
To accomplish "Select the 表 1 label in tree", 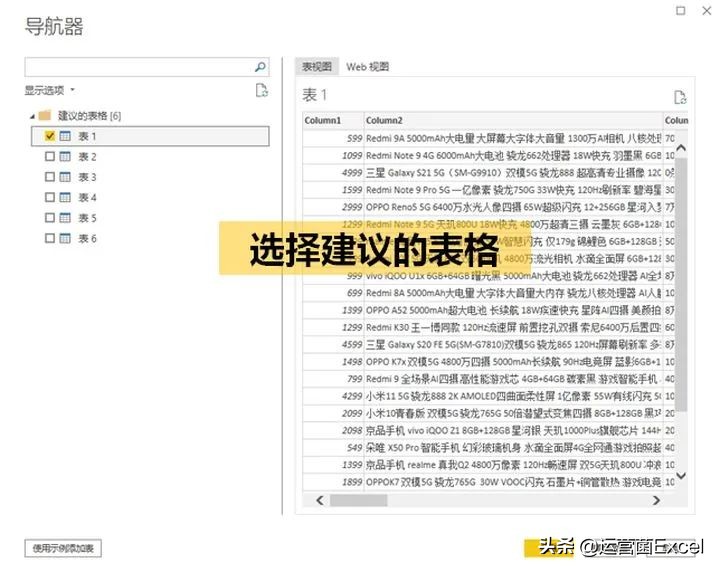I will tap(87, 136).
